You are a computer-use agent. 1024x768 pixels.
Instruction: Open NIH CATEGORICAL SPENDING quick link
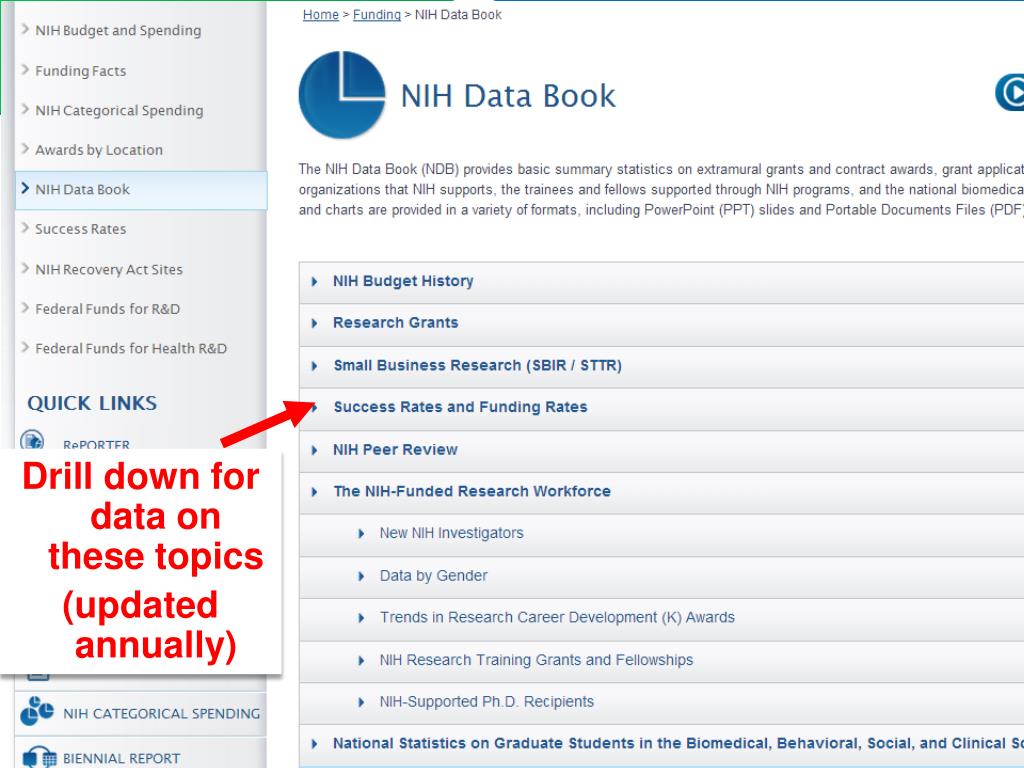[161, 713]
